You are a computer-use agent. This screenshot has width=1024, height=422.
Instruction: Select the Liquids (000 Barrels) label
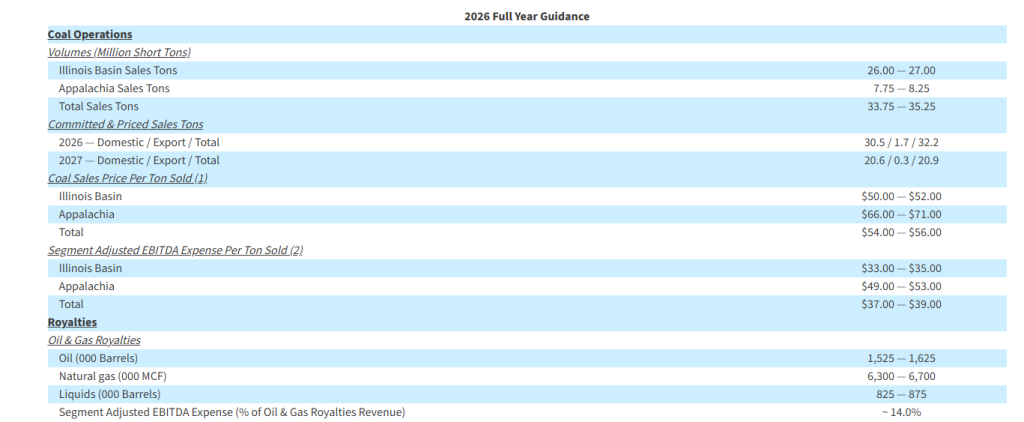(x=106, y=394)
